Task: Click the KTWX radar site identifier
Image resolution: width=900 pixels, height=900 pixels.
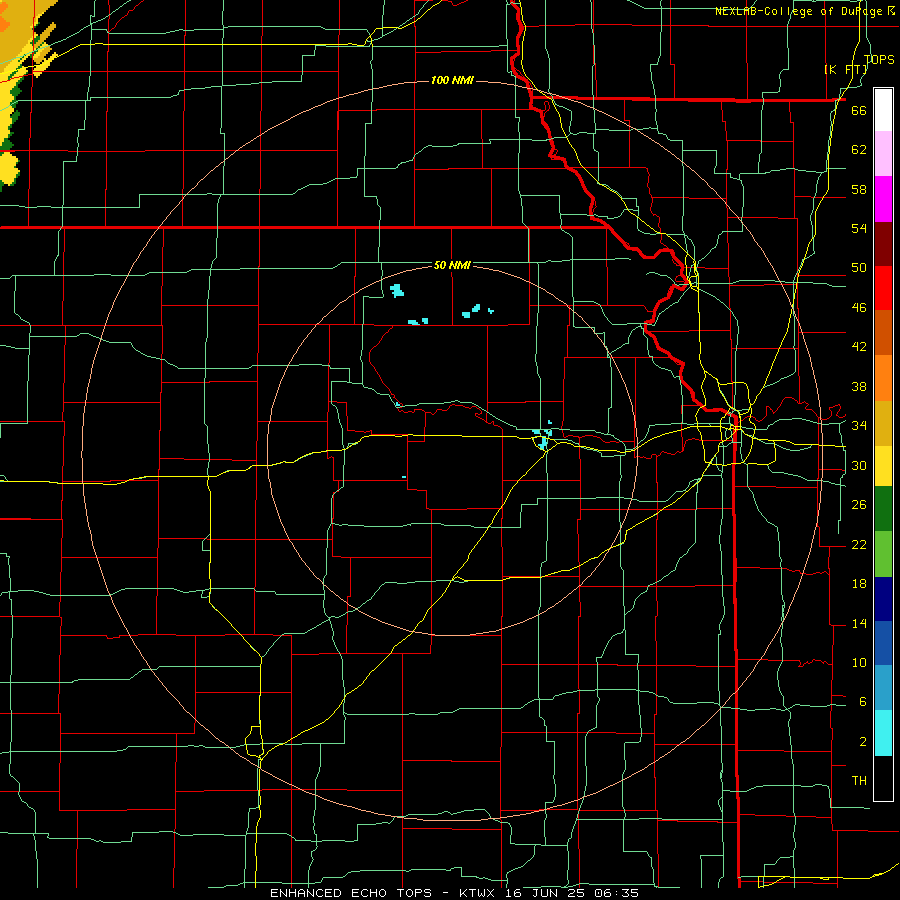Action: coord(476,893)
